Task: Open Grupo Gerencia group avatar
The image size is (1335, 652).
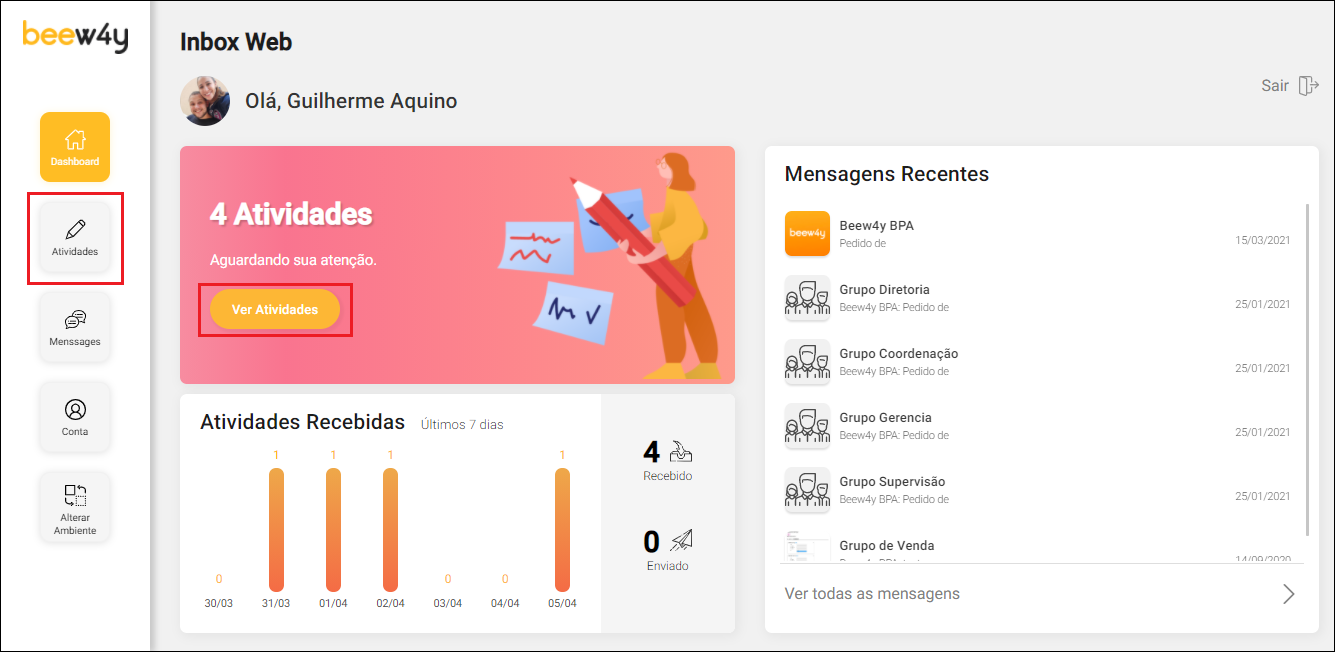Action: 807,426
